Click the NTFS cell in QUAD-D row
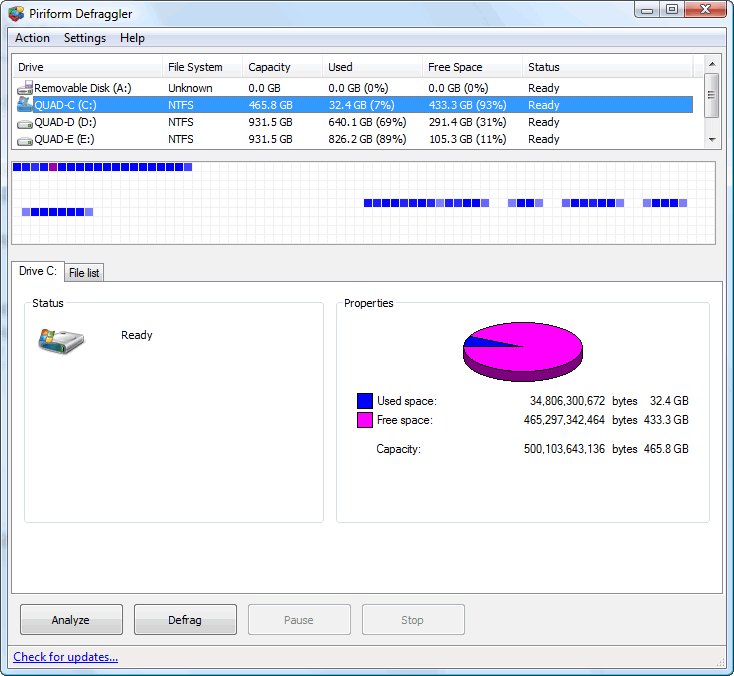 (181, 122)
